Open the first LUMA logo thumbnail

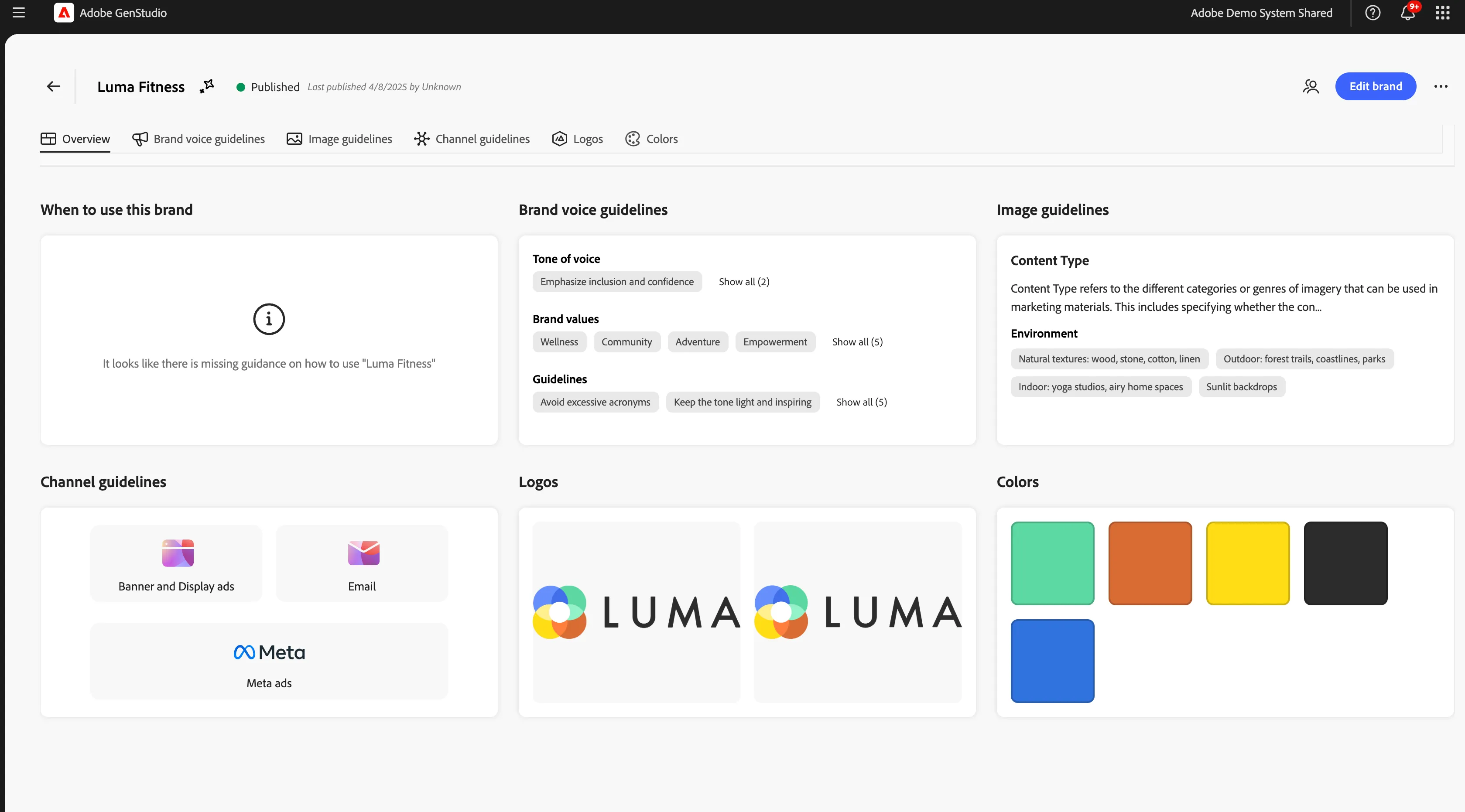637,612
